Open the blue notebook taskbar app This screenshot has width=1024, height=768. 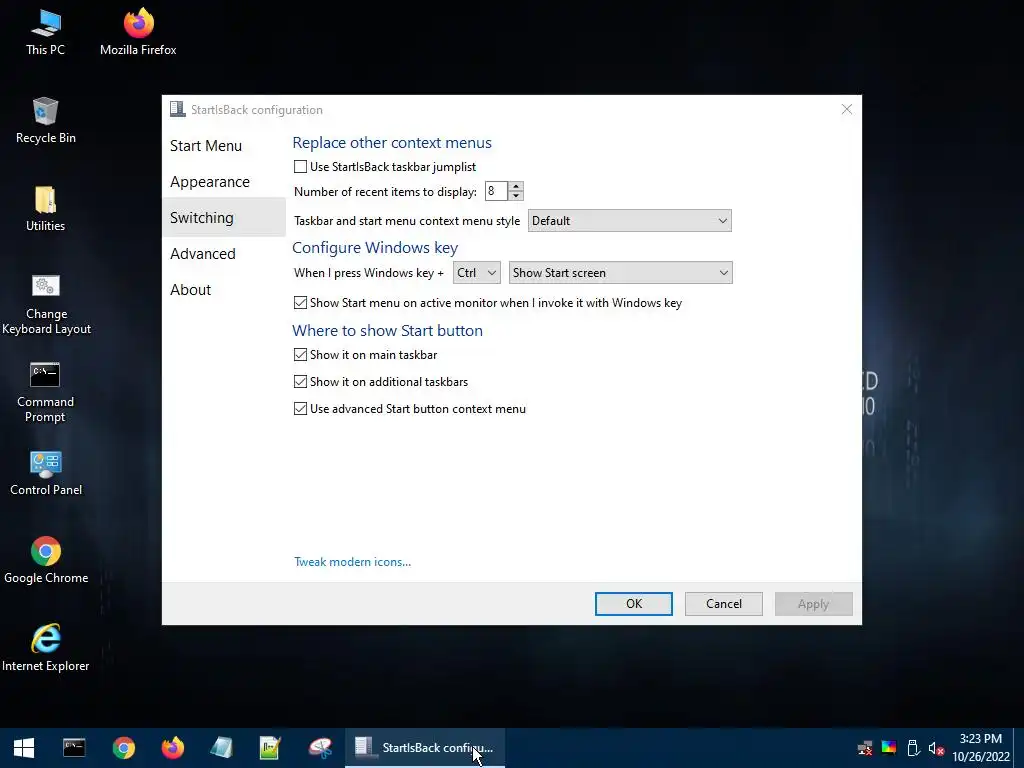(x=222, y=748)
